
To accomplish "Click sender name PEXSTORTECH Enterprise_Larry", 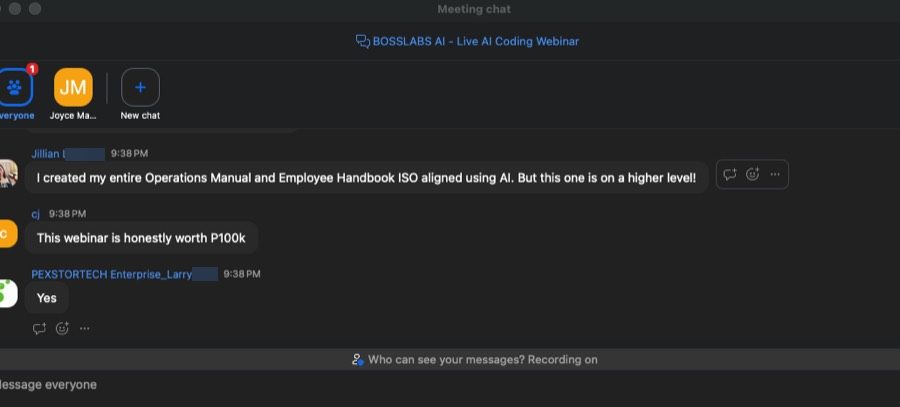I will [x=111, y=274].
